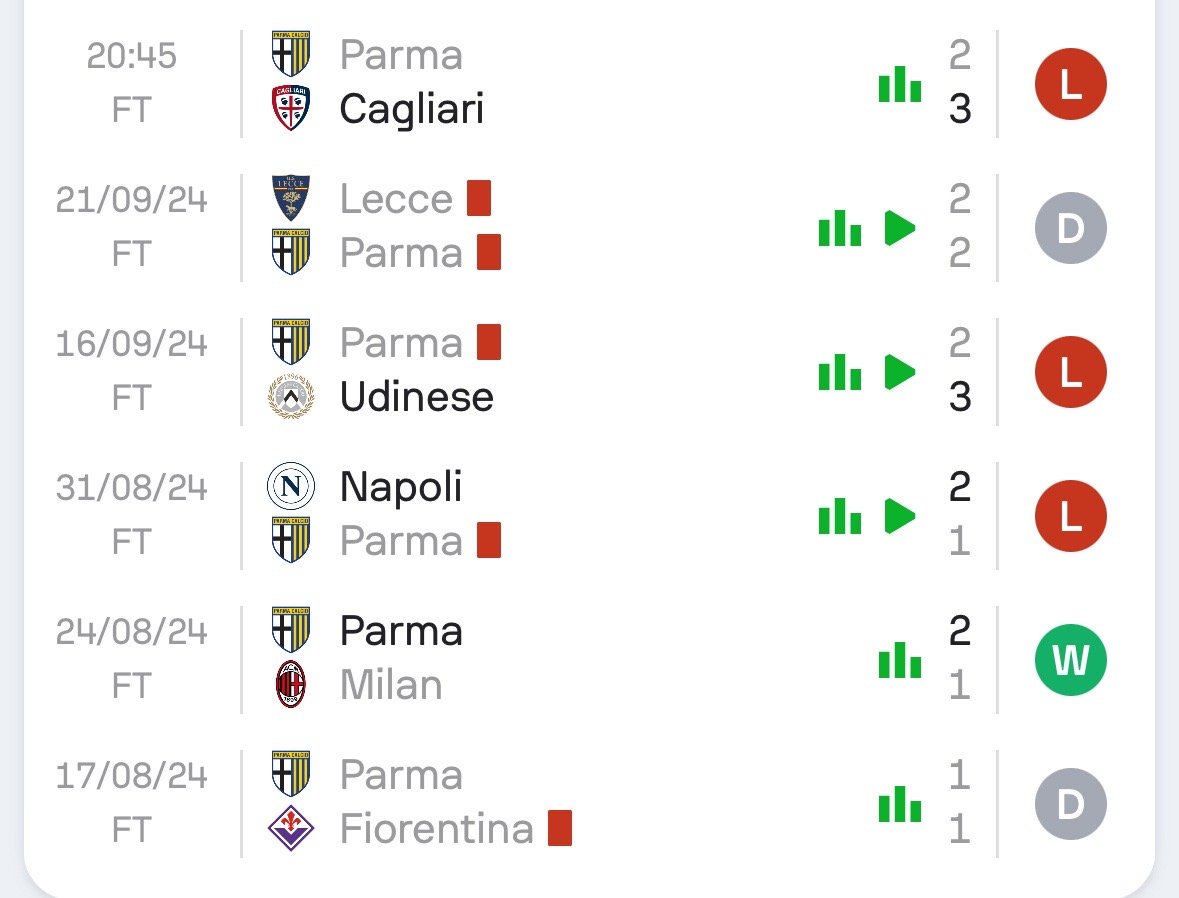Open stats icon for Parma vs Udinese
1179x898 pixels.
839,373
